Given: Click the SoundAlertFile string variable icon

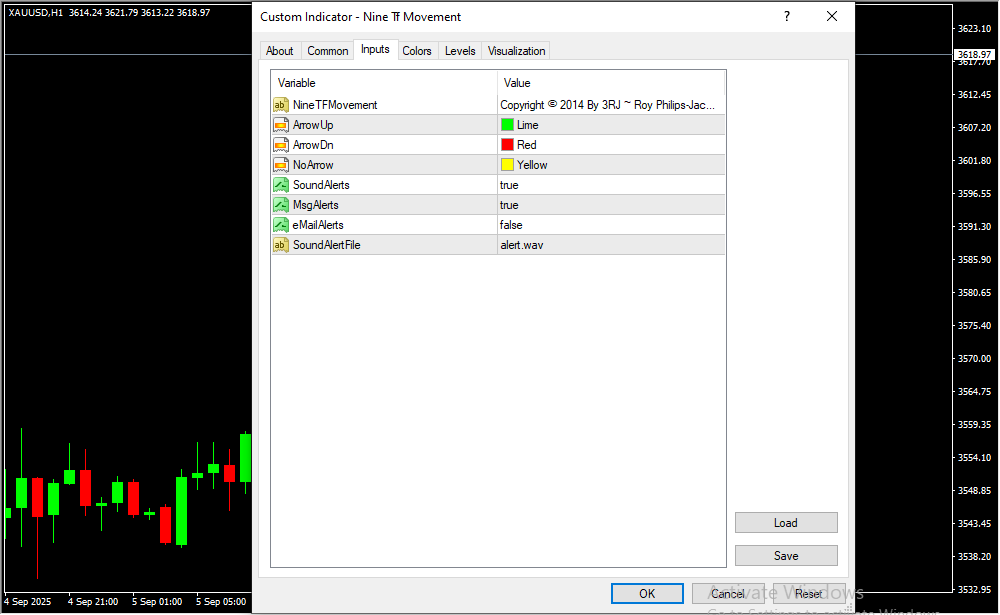Looking at the screenshot, I should [x=281, y=245].
